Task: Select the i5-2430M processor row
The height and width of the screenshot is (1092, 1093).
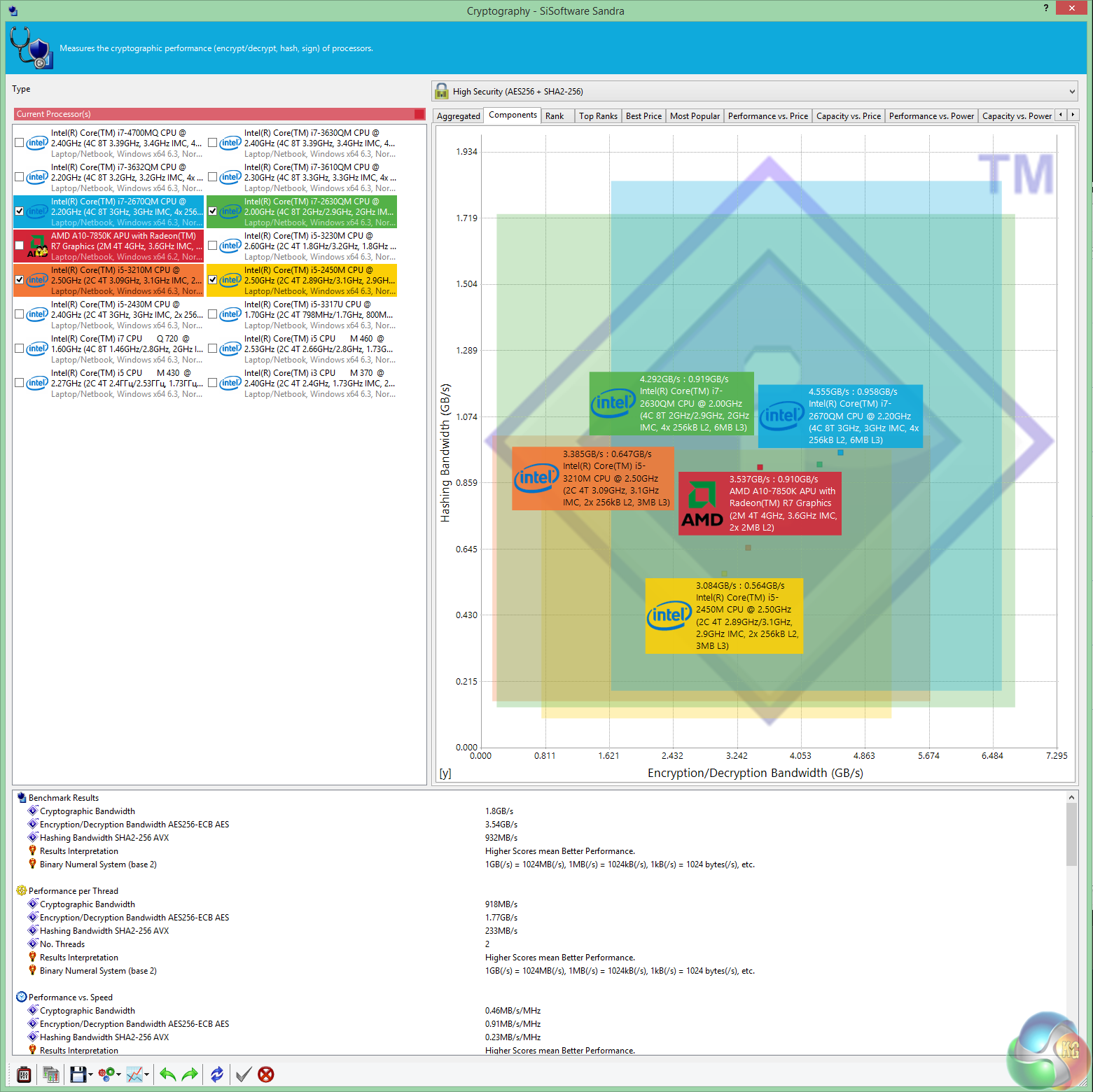Action: tap(109, 314)
